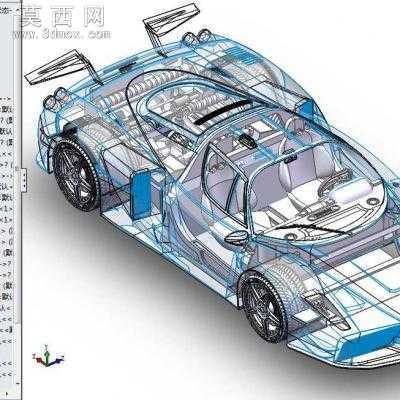Viewport: 400px width, 400px height.
Task: Click the feature tree panel collapse handle
Action: (24, 180)
